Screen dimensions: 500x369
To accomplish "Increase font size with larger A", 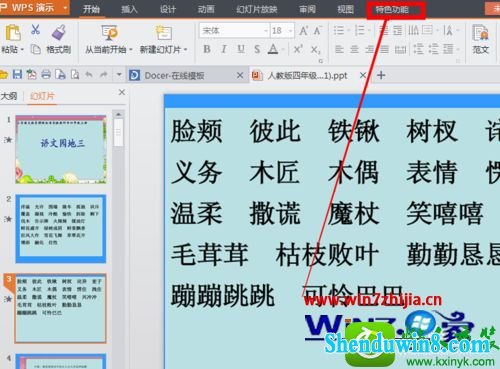I will coord(303,31).
